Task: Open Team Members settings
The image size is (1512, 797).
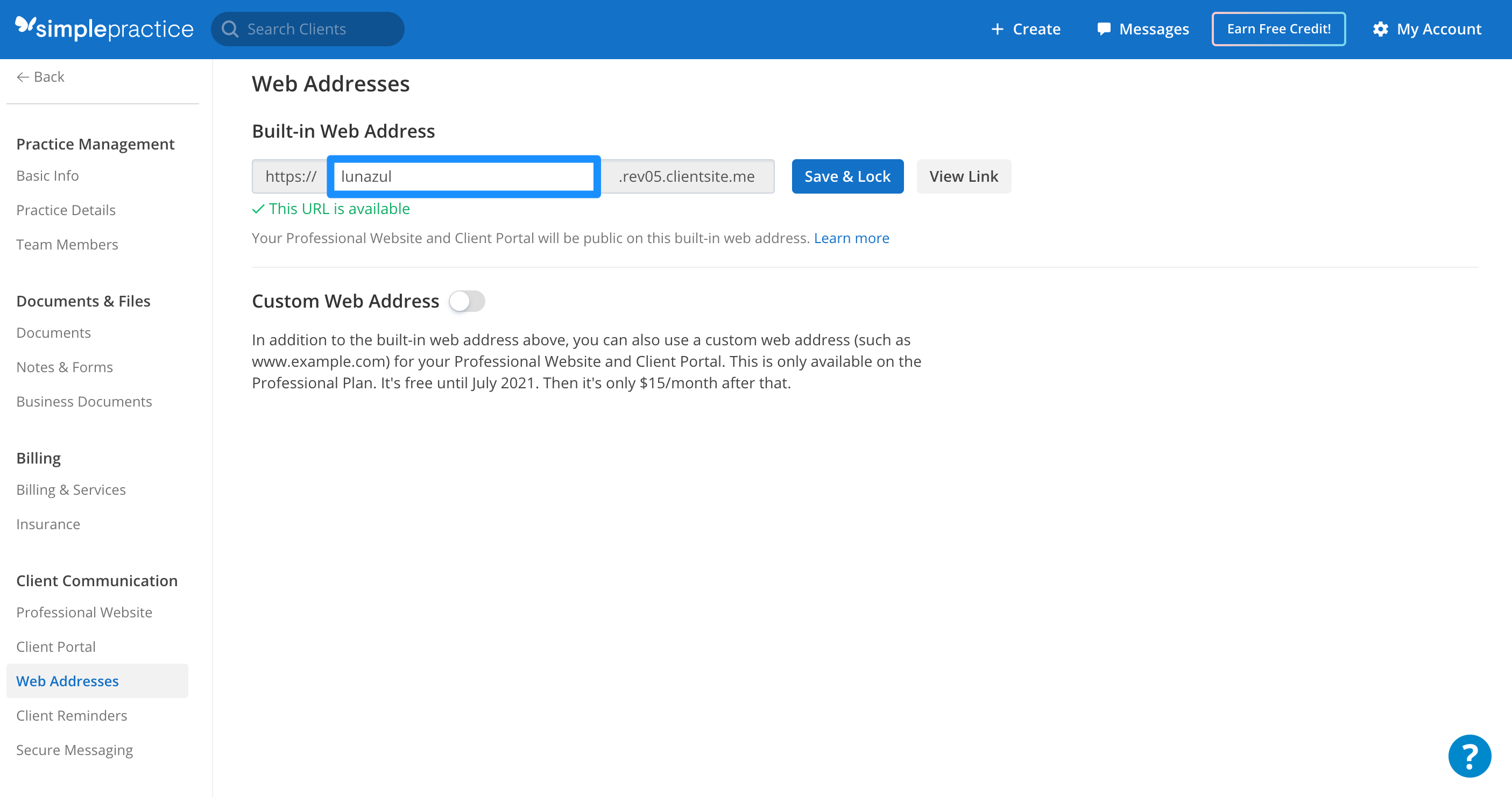Action: pyautogui.click(x=67, y=244)
